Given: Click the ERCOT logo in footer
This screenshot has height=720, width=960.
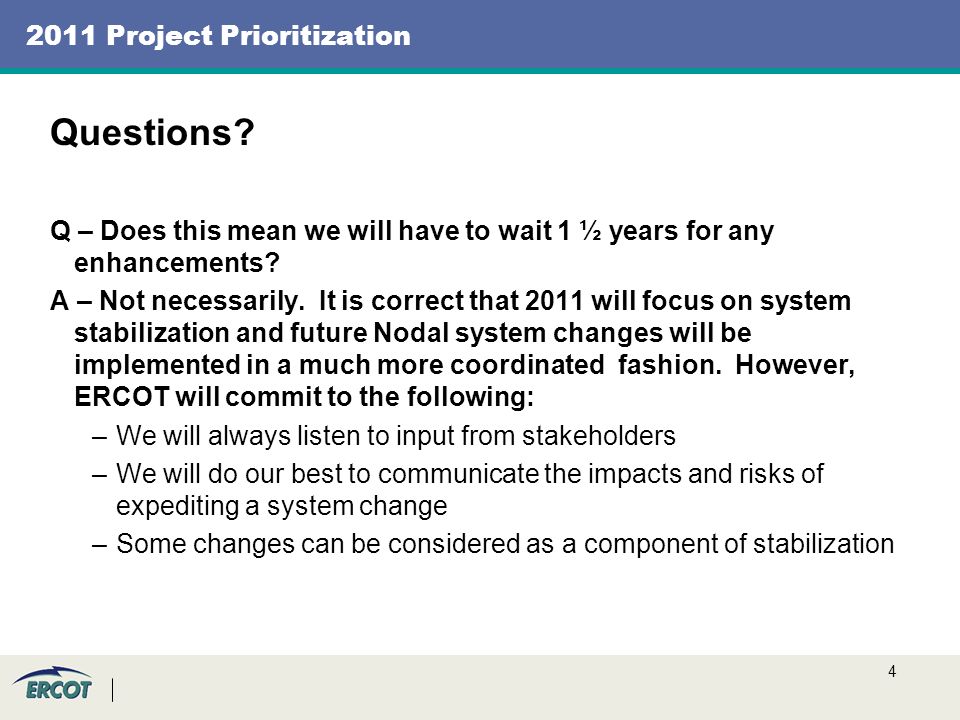Looking at the screenshot, I should (53, 683).
